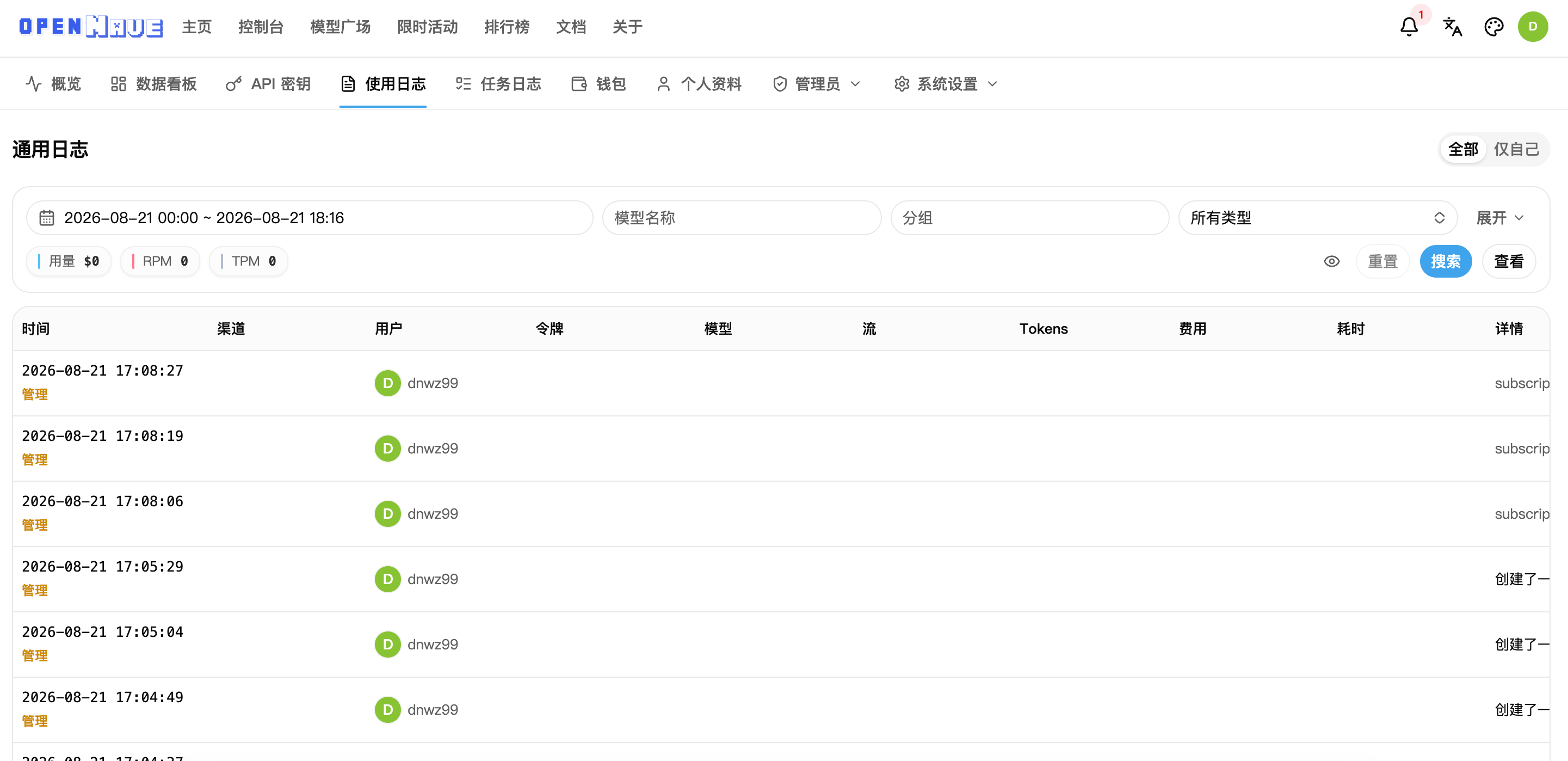The image size is (1568, 761).
Task: Click the 管理 tag under 17:08:19
Action: click(35, 461)
